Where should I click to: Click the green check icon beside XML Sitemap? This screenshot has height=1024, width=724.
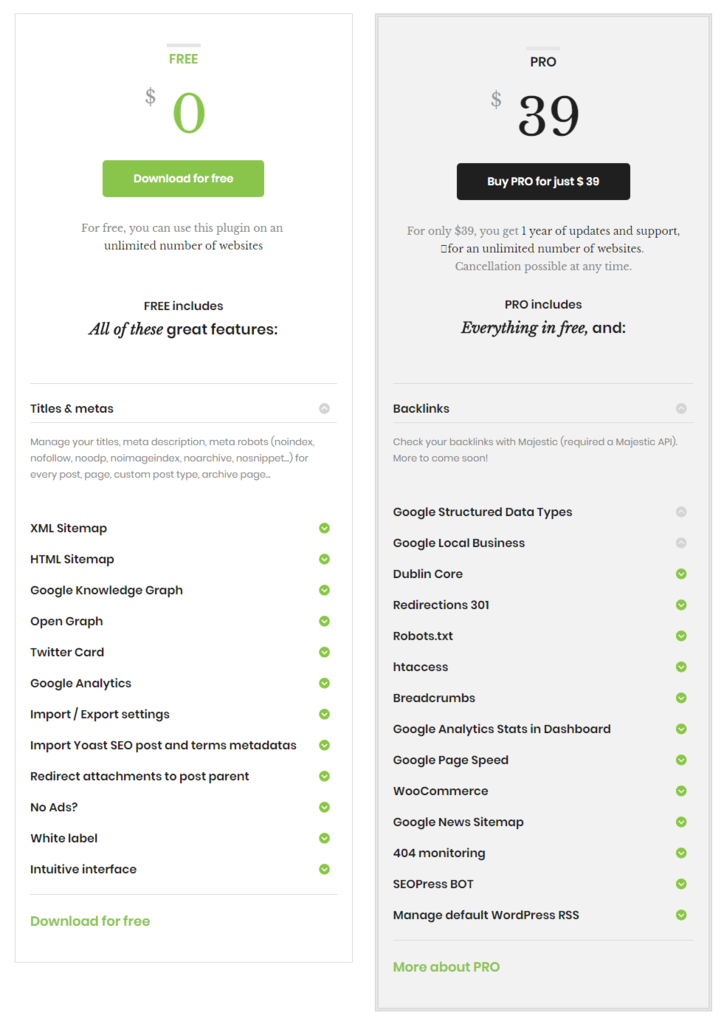[324, 528]
